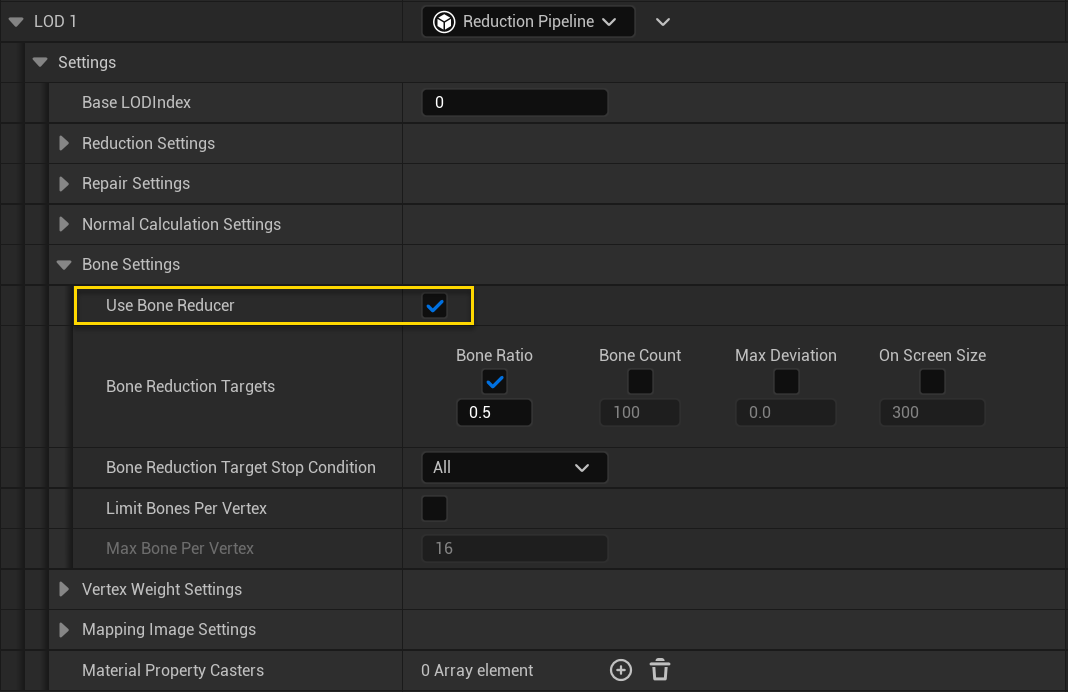Click the Base LODIndex value field
This screenshot has height=692, width=1068.
(514, 101)
